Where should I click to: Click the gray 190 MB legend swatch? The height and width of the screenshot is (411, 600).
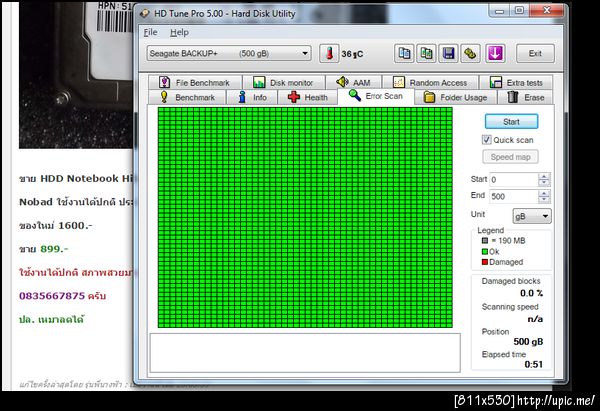tap(485, 241)
